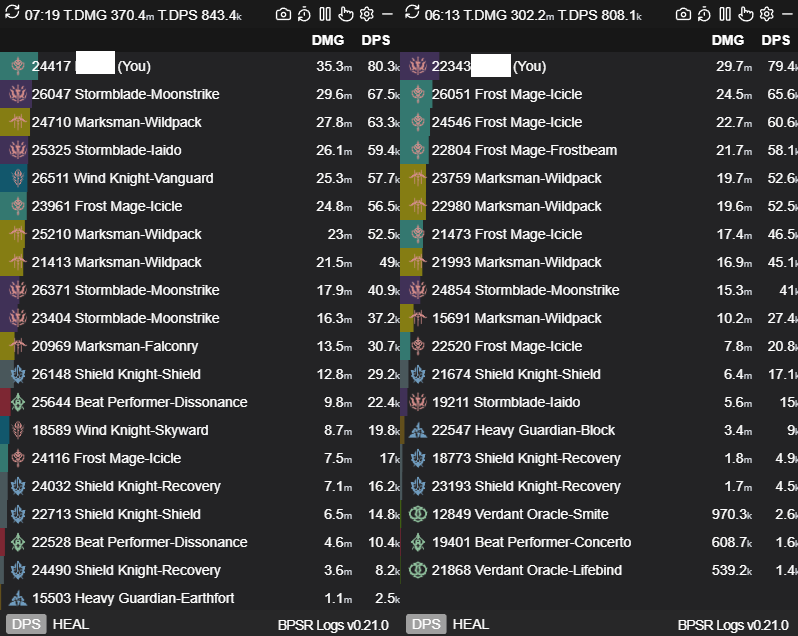Select your own 24417 row in left panel

(x=200, y=66)
